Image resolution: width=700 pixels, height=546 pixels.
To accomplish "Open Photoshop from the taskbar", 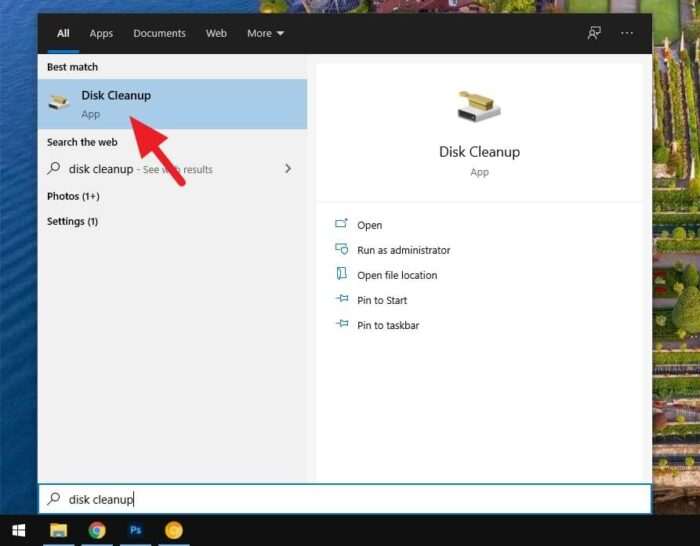I will click(x=135, y=530).
